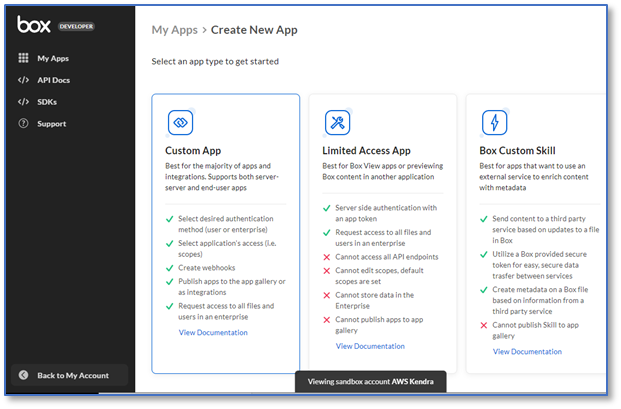Click the API Docs code icon
The height and width of the screenshot is (409, 621).
pos(23,80)
